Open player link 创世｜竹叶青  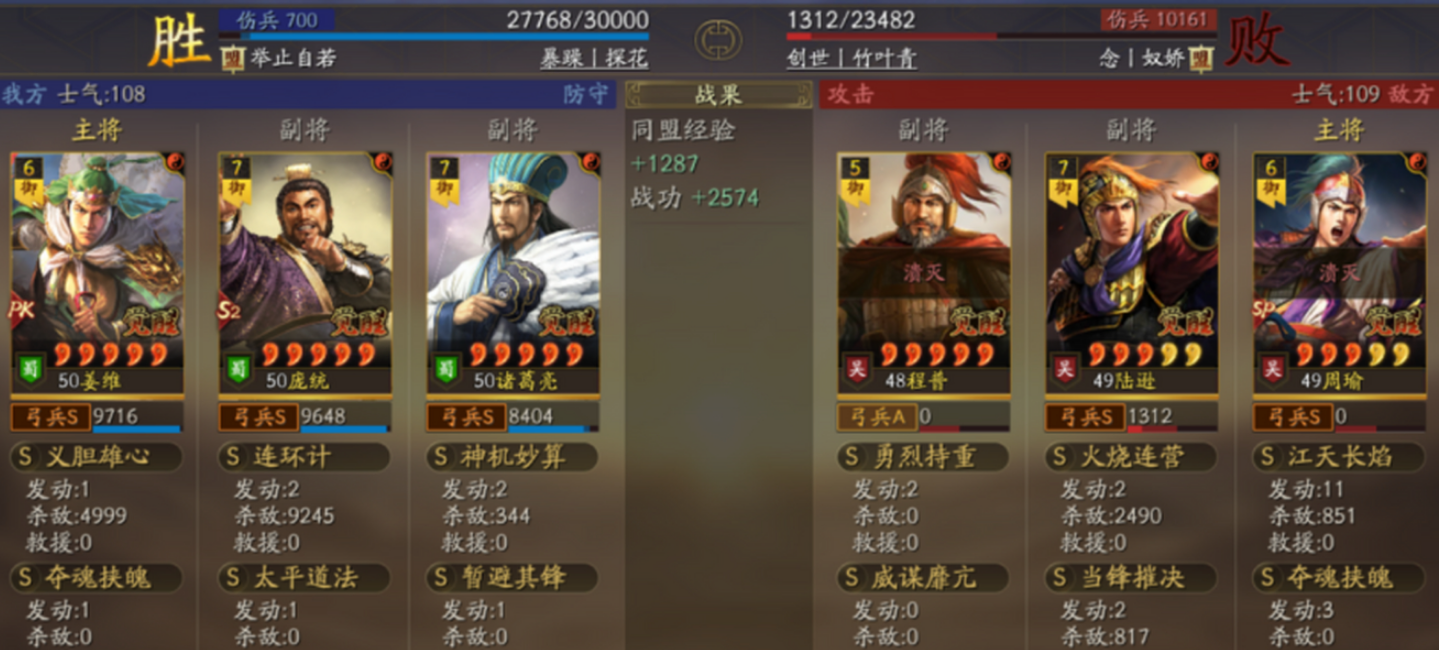pos(851,58)
